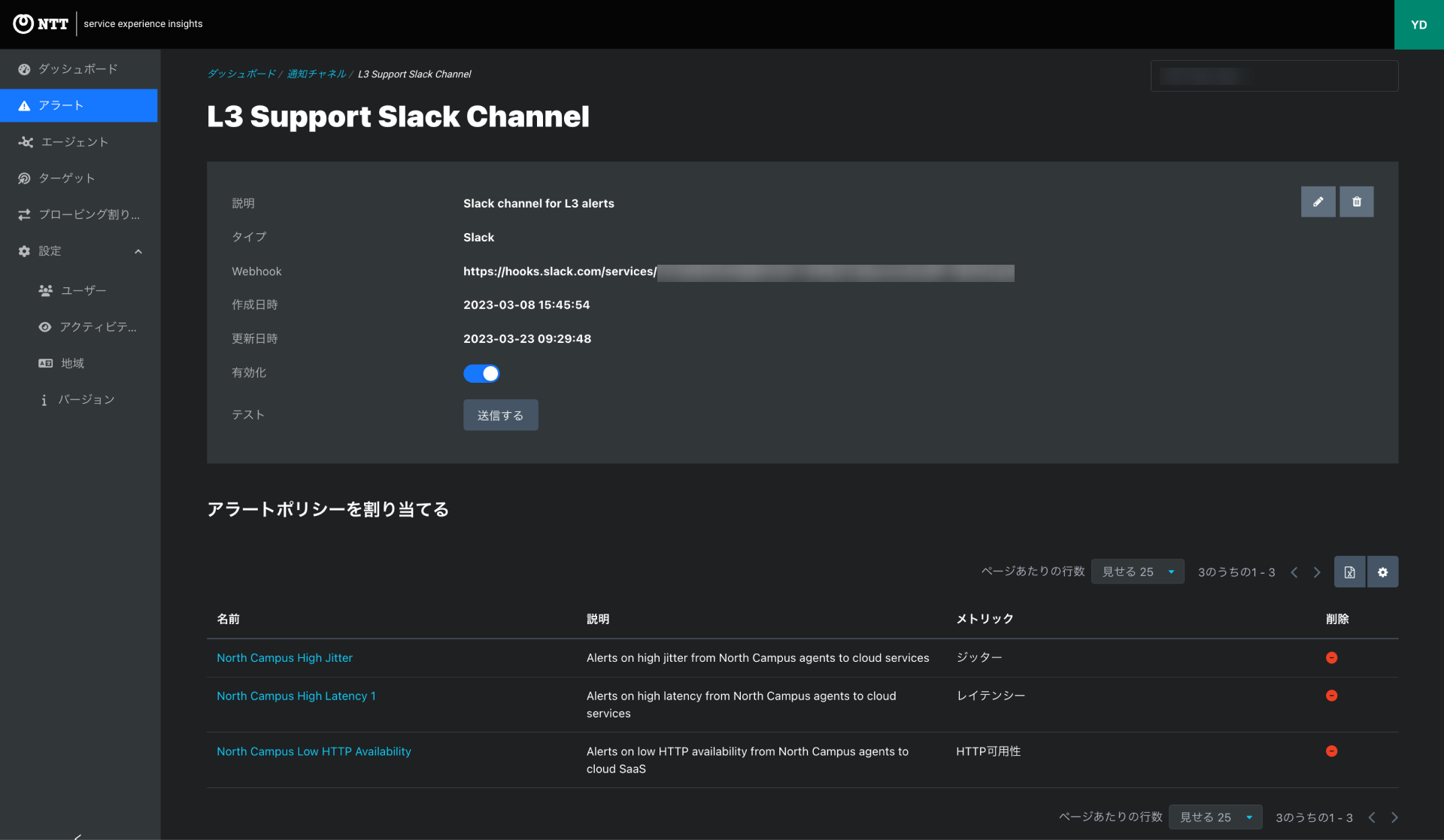Image resolution: width=1444 pixels, height=840 pixels.
Task: Collapse the 設定 section chevron
Action: (x=138, y=251)
